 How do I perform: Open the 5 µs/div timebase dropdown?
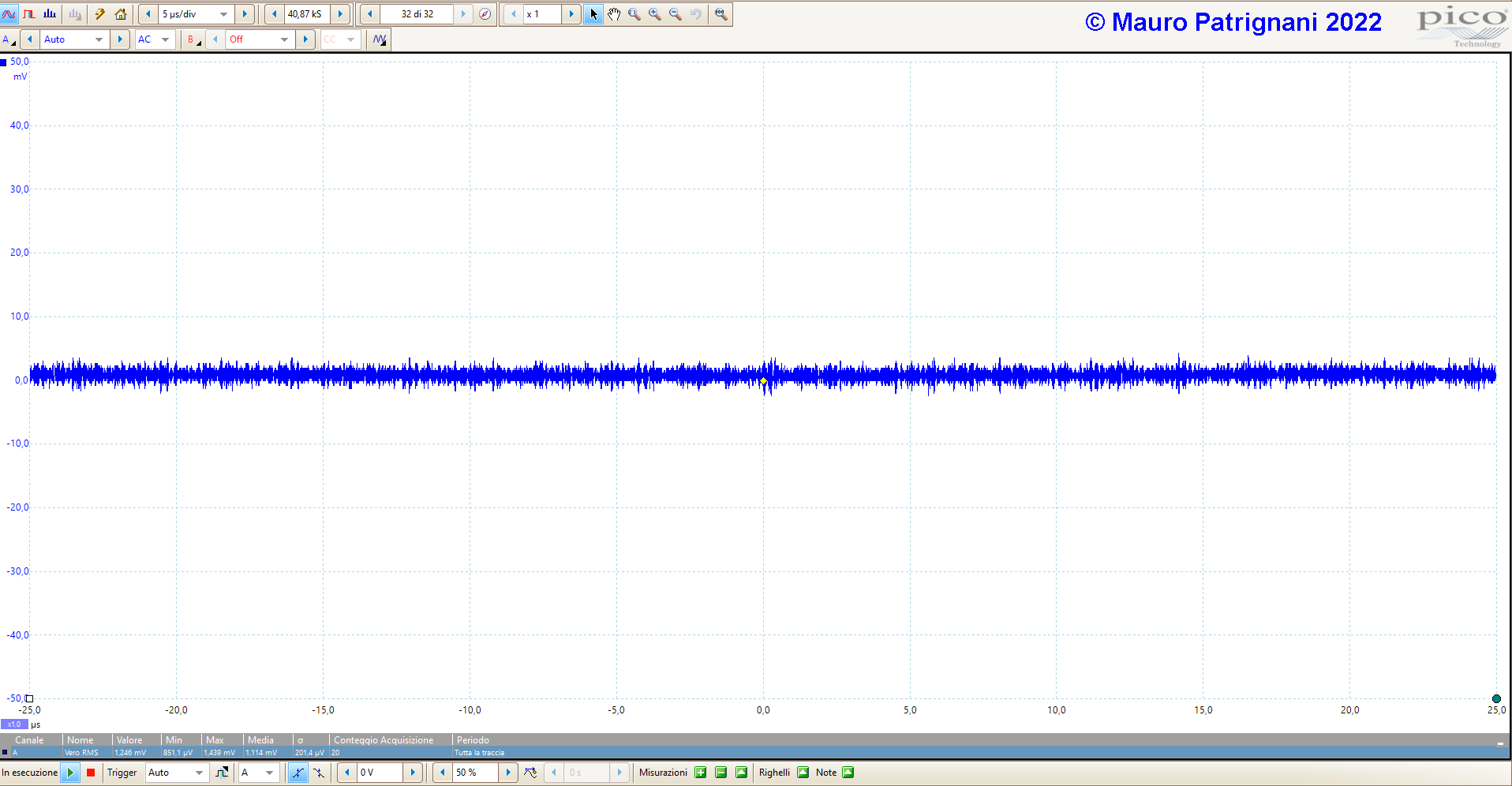point(224,14)
